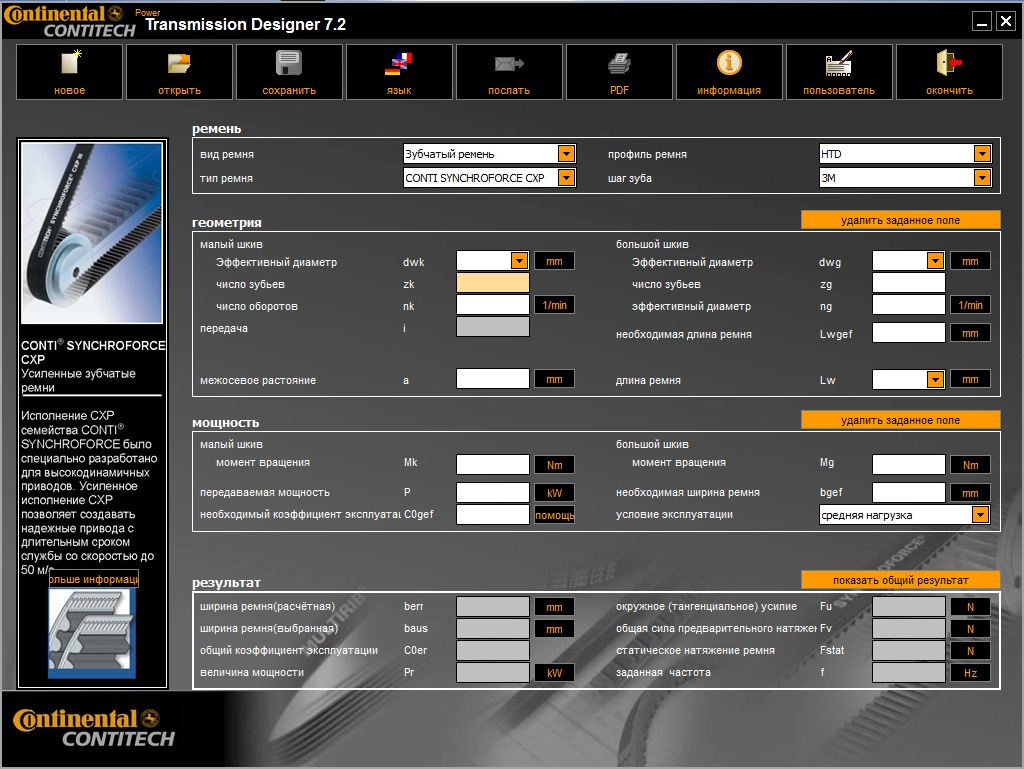Screen dimensions: 1024x769
Task: Click the mm unit button beside bgef
Action: 970,493
